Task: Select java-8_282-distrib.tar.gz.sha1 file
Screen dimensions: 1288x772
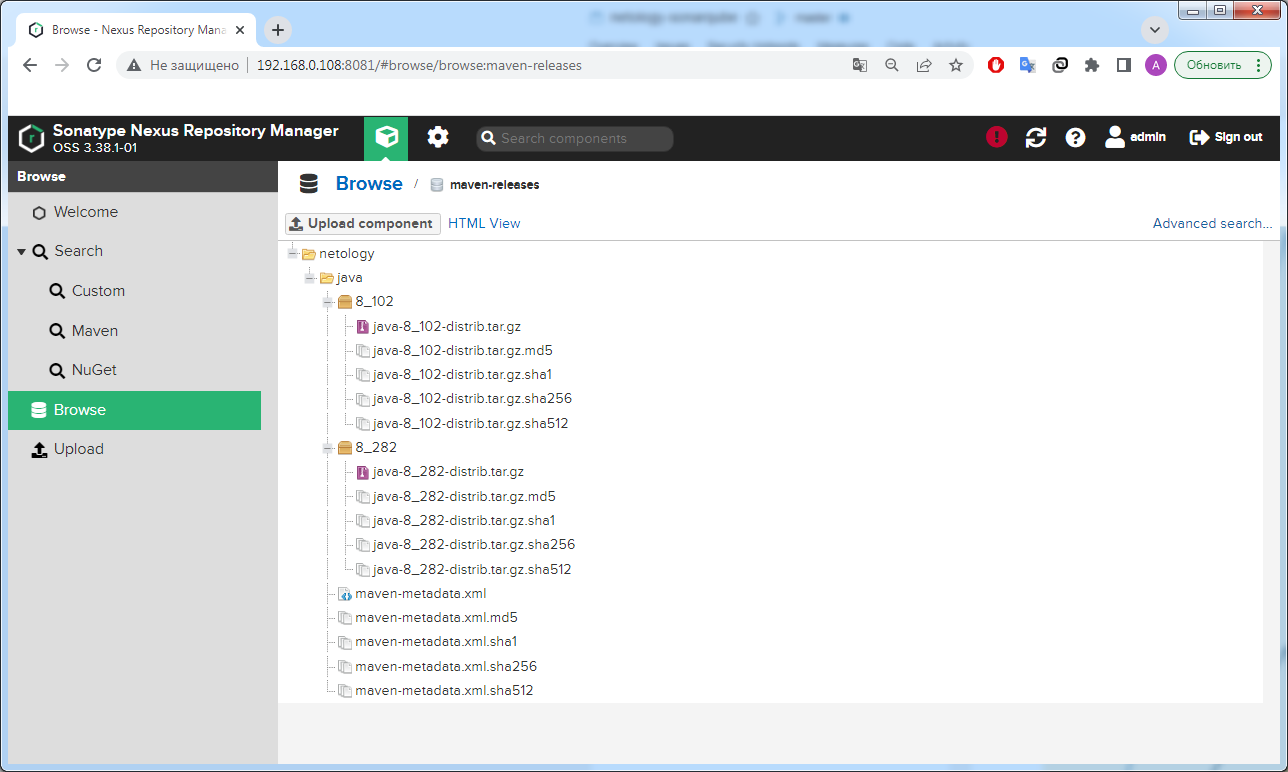Action: (464, 521)
